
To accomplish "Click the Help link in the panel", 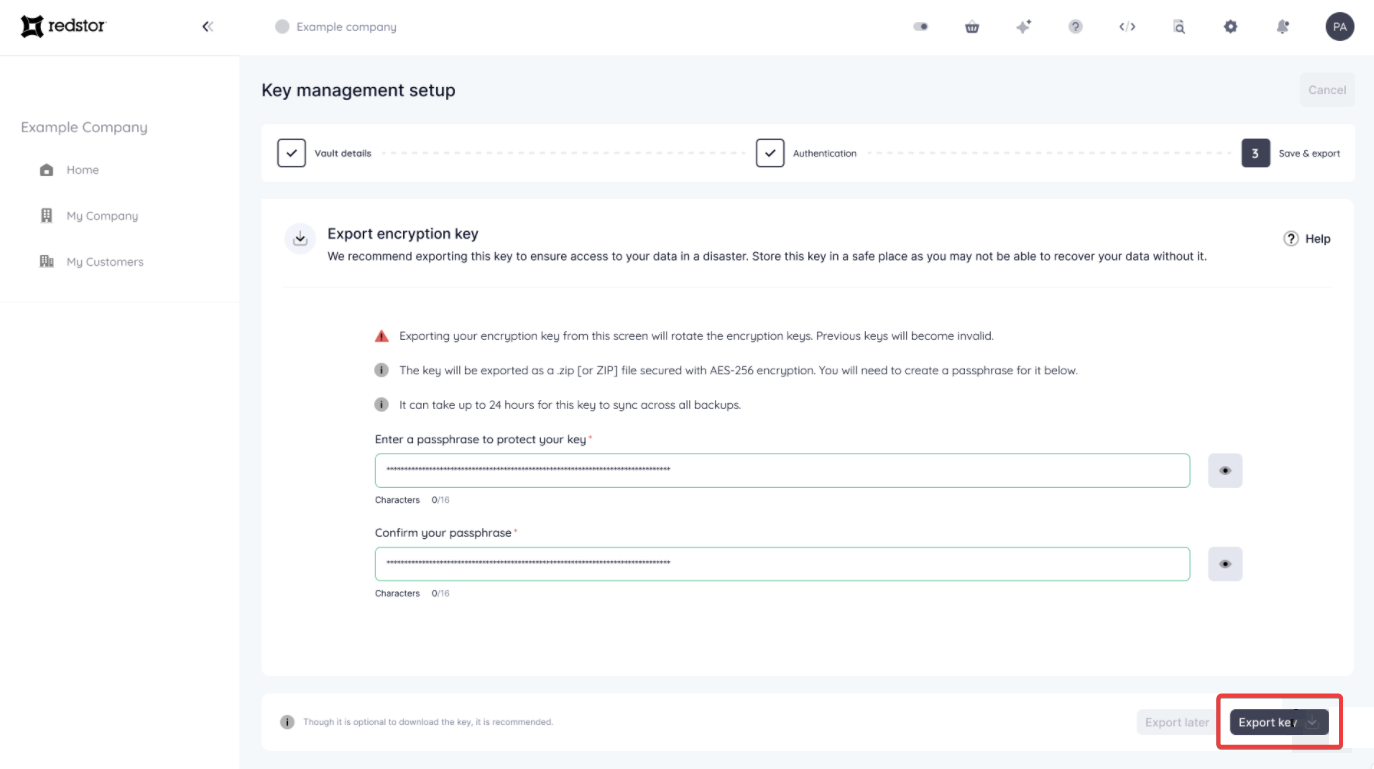I will coord(1307,239).
